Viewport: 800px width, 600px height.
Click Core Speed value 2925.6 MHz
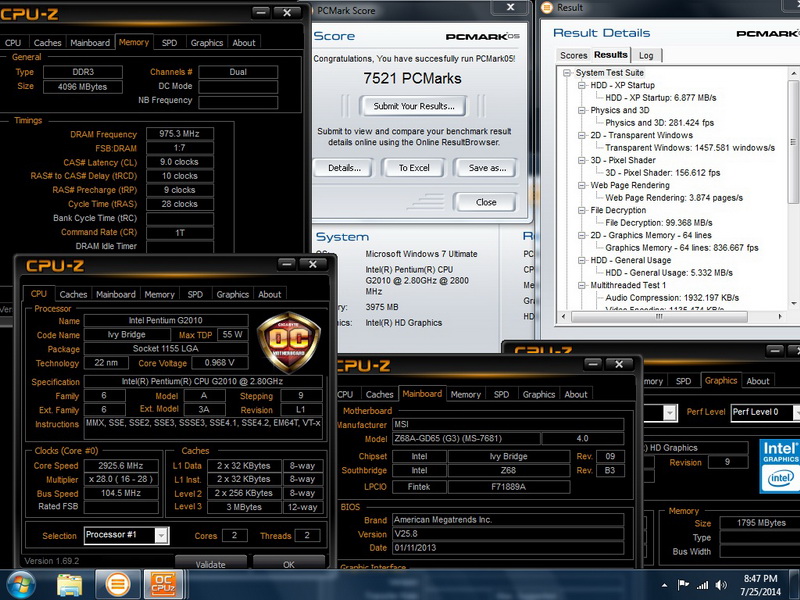tap(121, 465)
